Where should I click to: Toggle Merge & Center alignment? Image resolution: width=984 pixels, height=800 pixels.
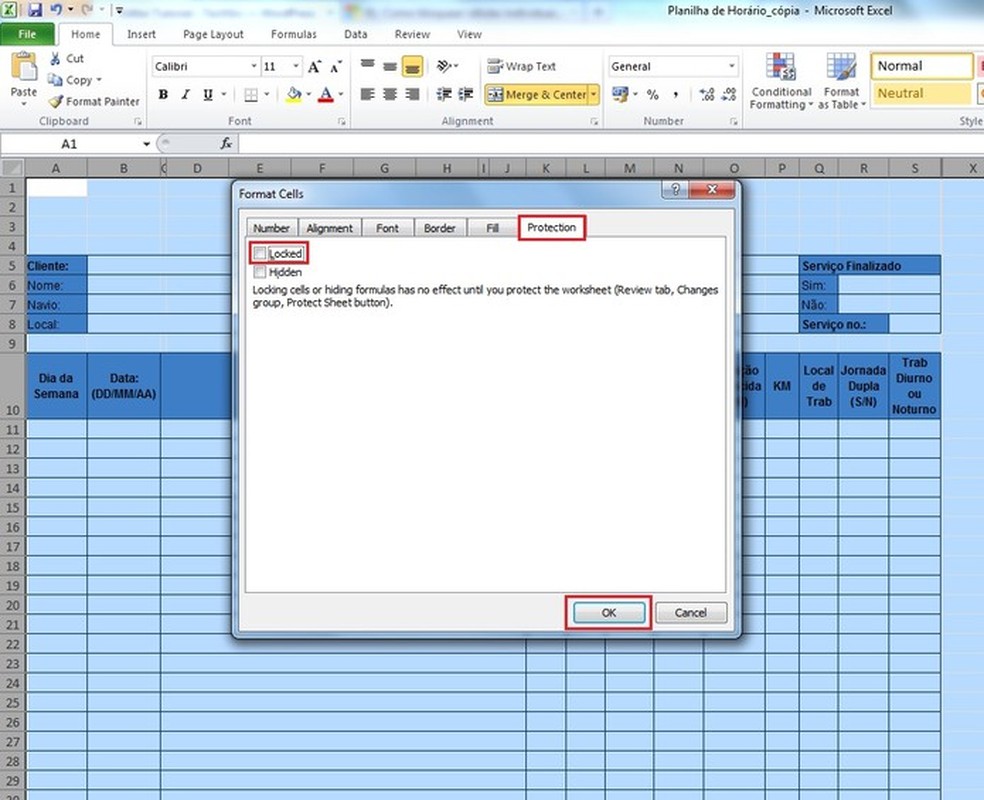coord(539,94)
